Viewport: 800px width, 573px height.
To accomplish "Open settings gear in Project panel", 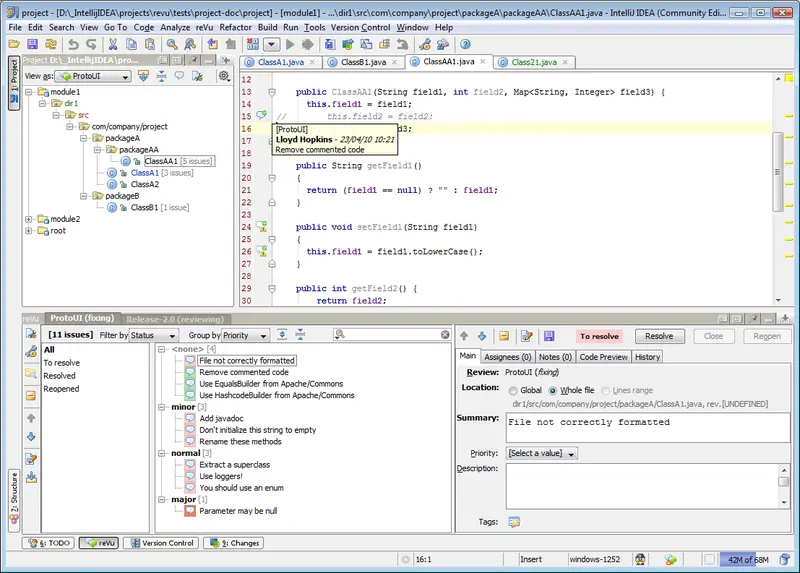I will point(223,76).
